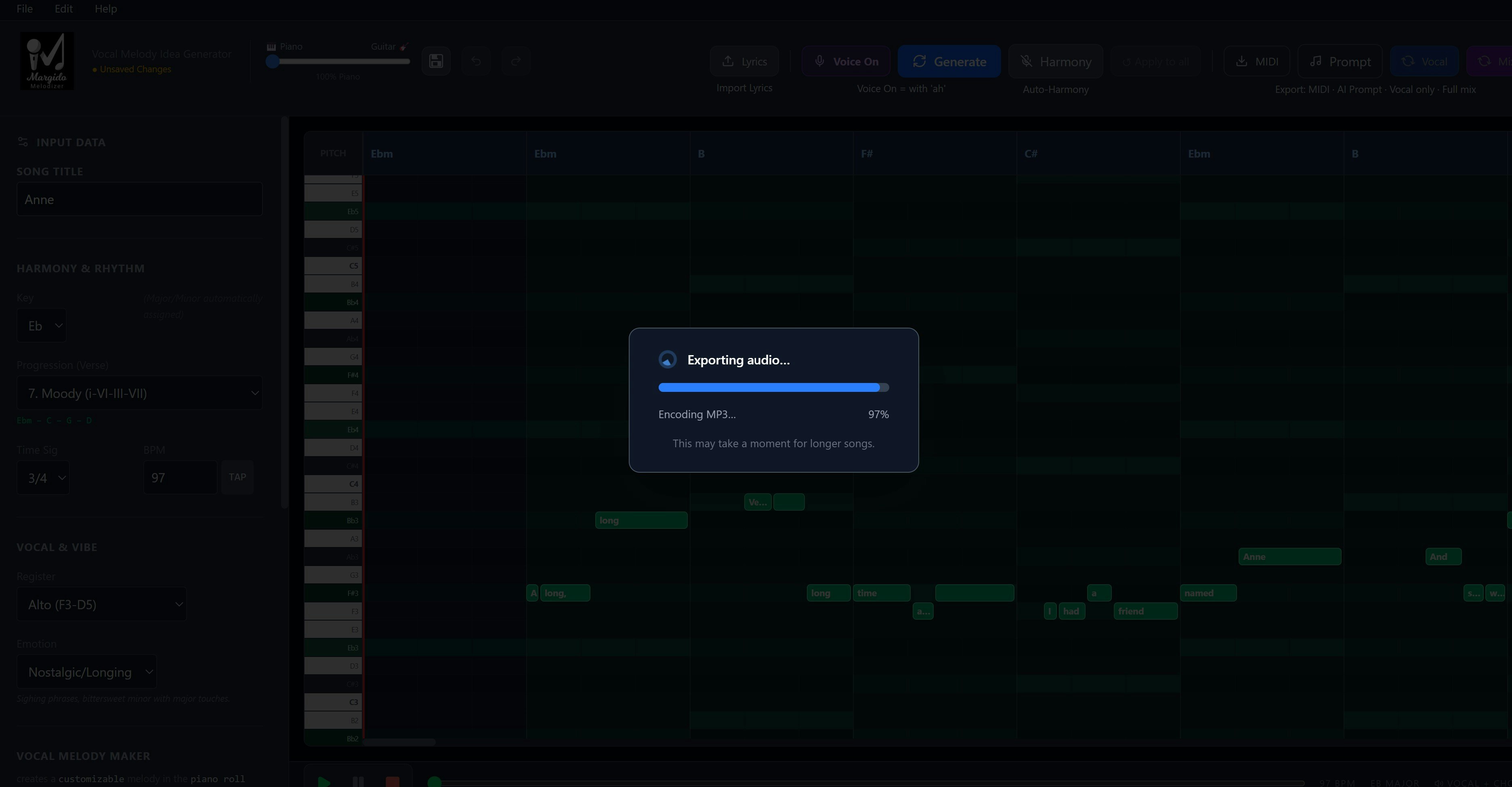
Task: Click the undo arrow icon
Action: click(476, 61)
